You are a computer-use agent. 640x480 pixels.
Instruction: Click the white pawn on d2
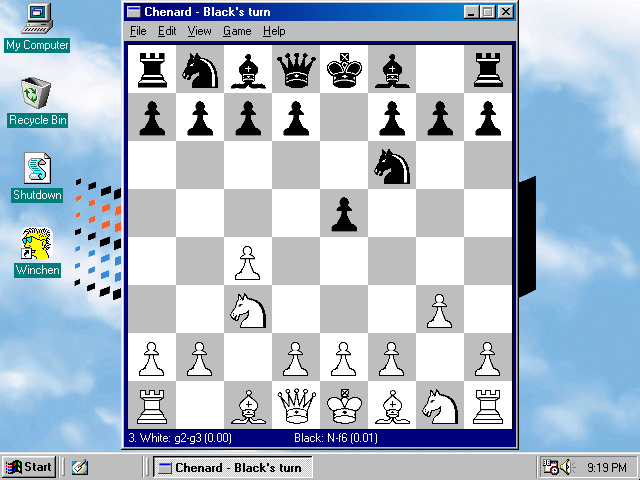tap(296, 358)
